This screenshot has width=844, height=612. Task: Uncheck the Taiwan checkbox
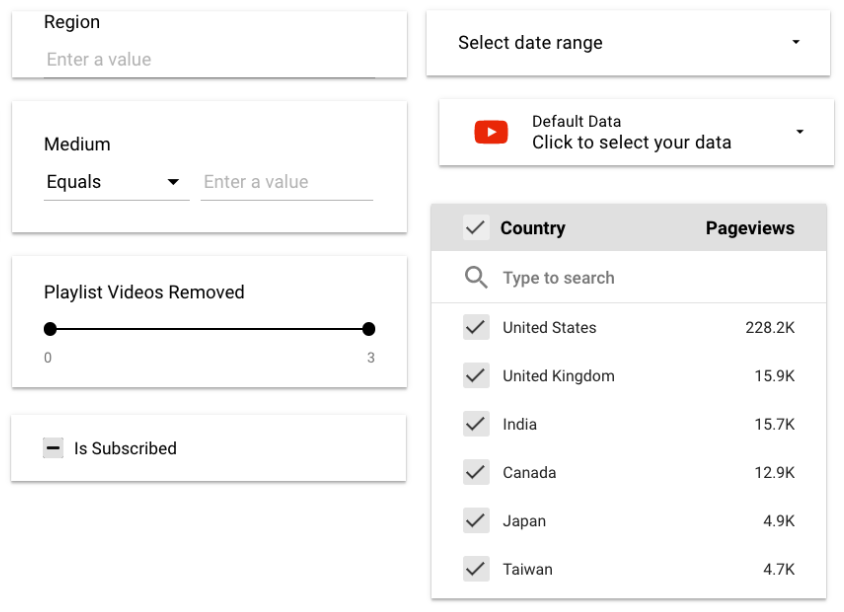pyautogui.click(x=476, y=569)
